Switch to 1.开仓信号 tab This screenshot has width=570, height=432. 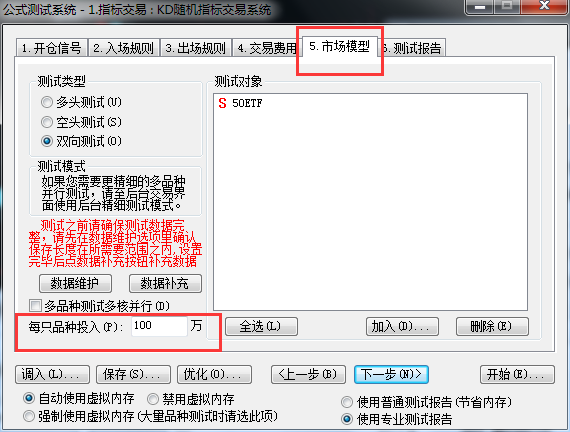51,48
